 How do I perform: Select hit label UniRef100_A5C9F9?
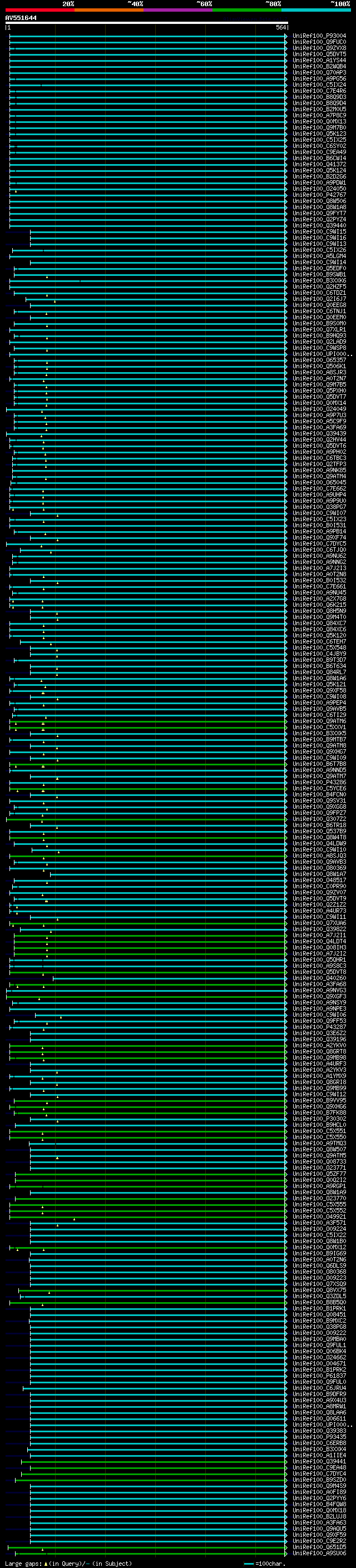319,421
